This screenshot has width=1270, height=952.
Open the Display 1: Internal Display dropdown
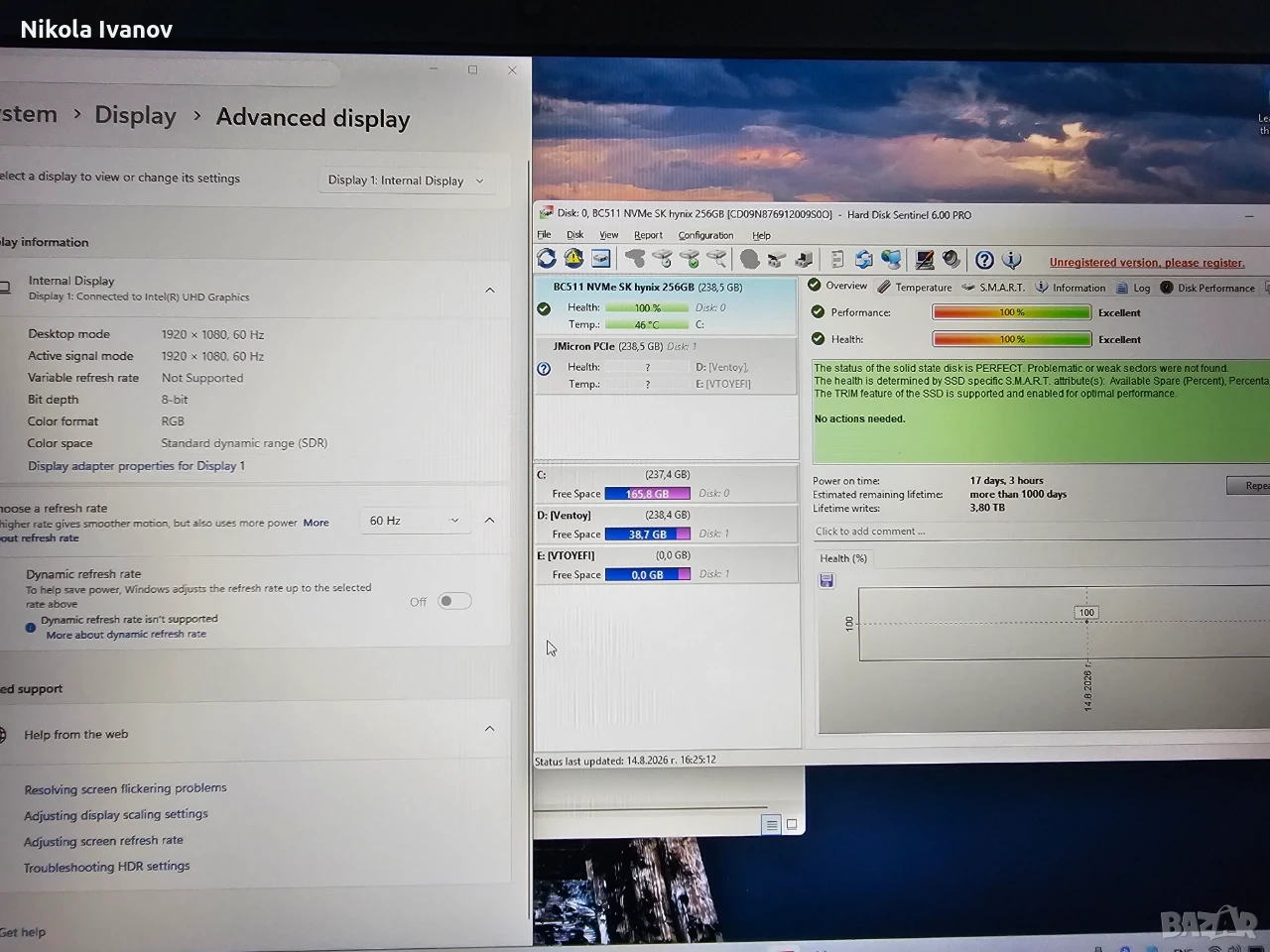tap(407, 180)
